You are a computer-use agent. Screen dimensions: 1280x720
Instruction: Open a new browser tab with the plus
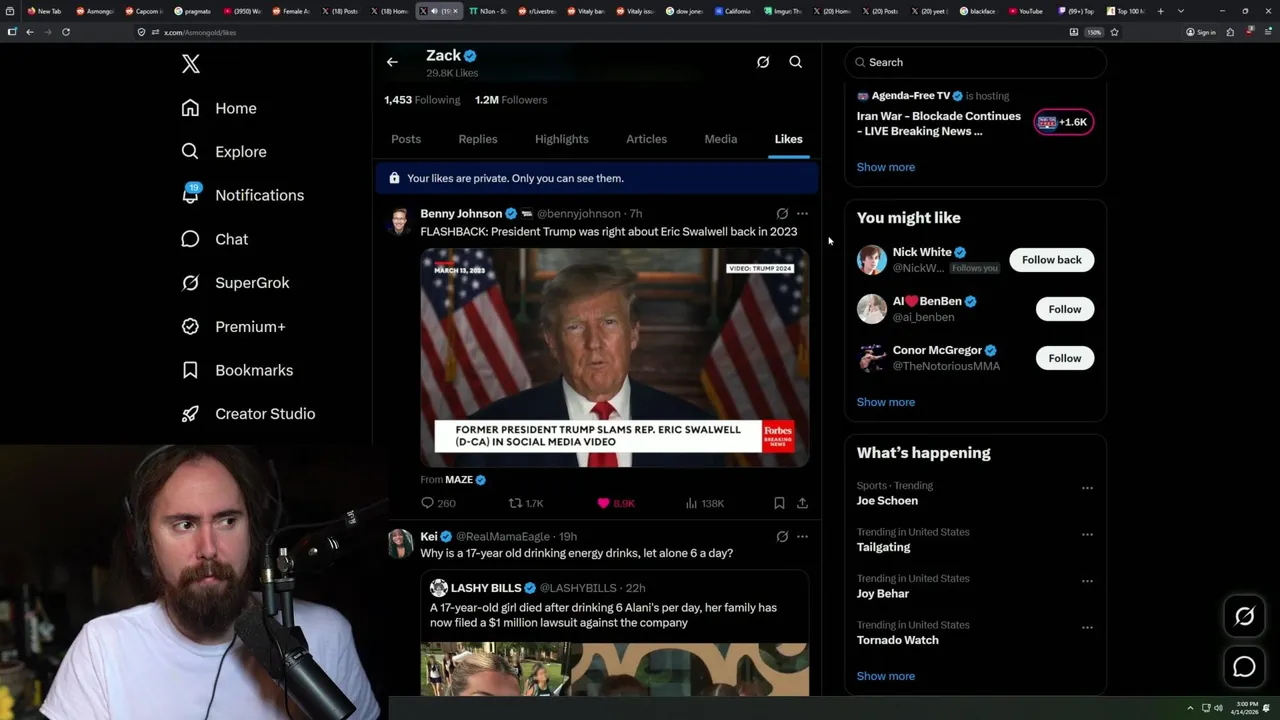point(1161,11)
